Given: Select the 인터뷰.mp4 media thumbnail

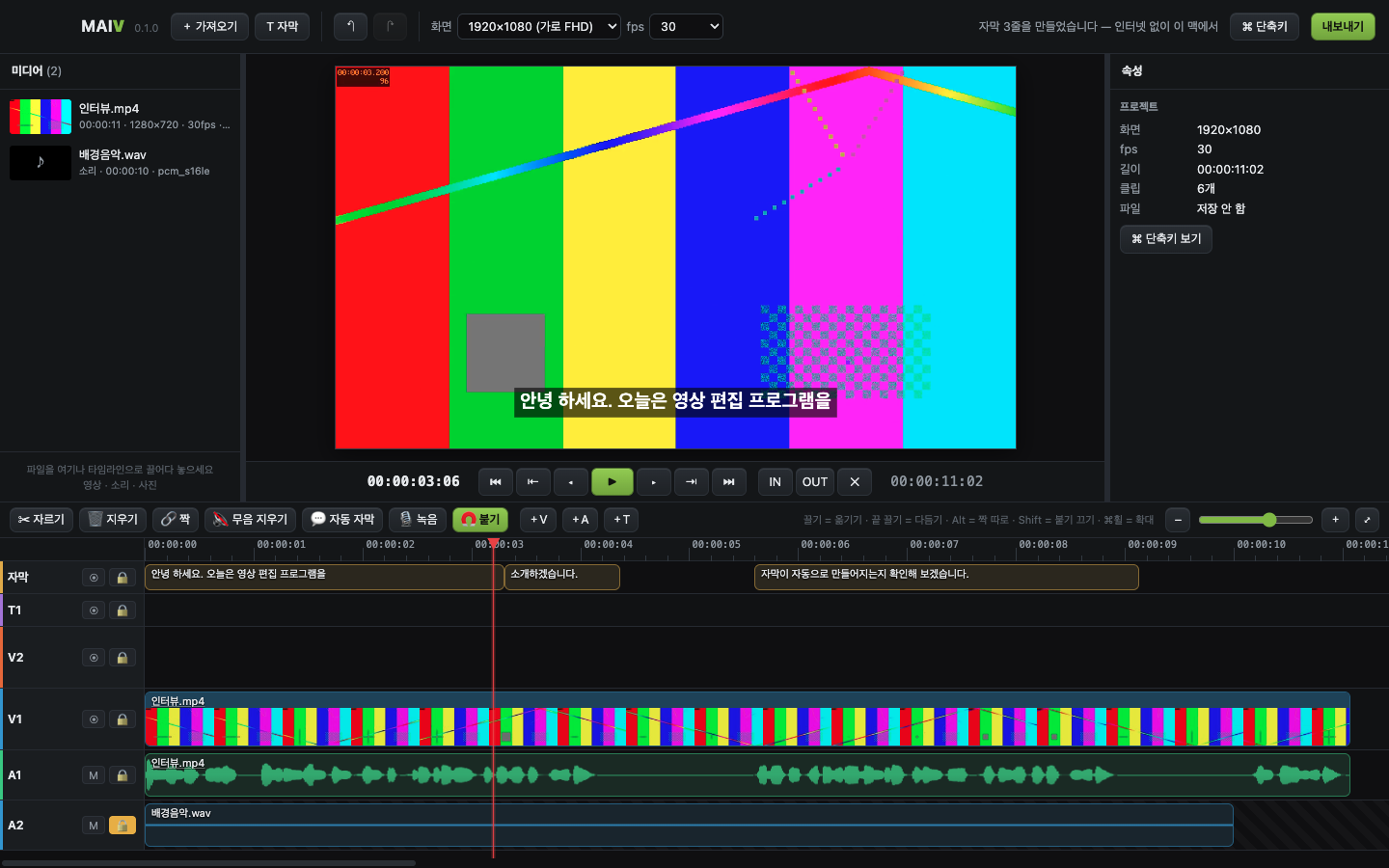Looking at the screenshot, I should [41, 117].
